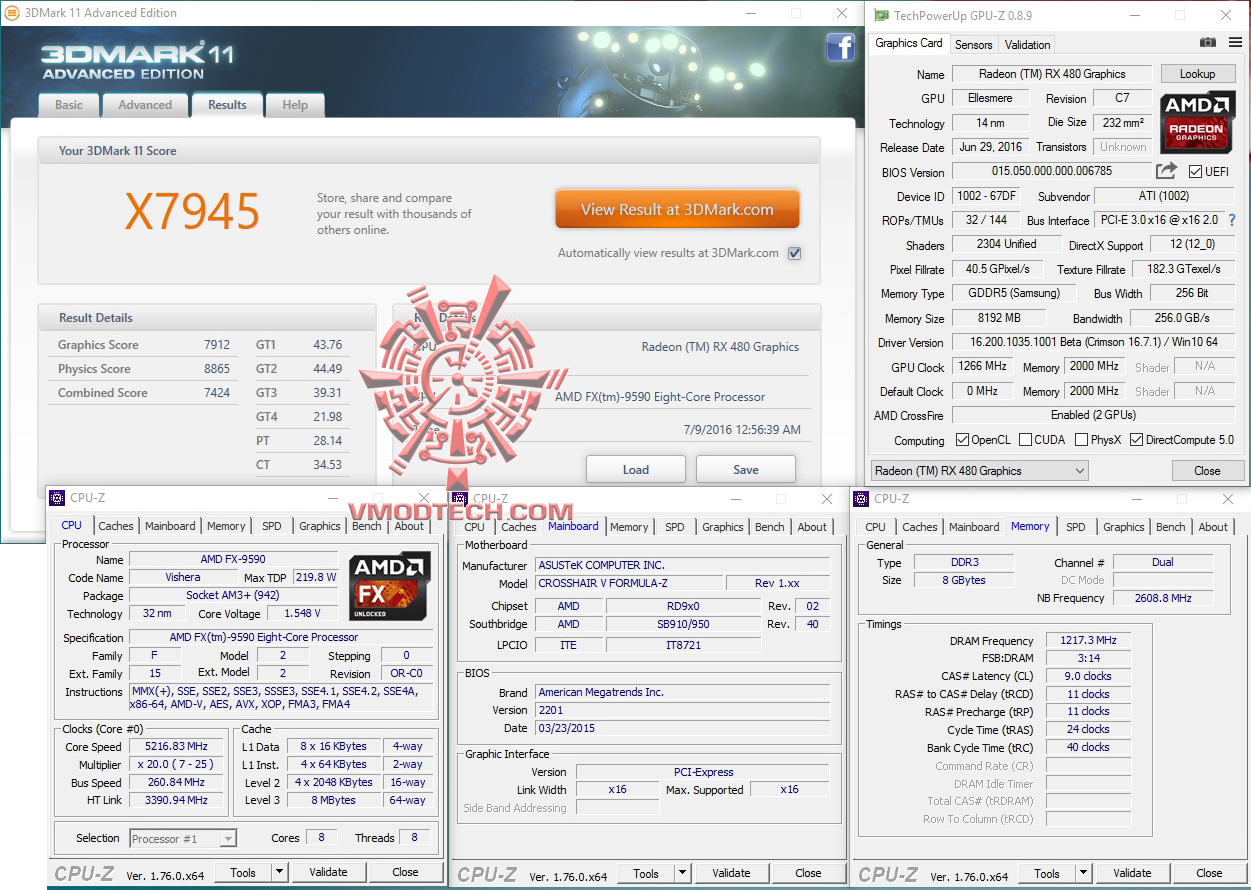Toggle the UEFI checkbox in GPU-Z
1251x890 pixels.
point(1197,171)
